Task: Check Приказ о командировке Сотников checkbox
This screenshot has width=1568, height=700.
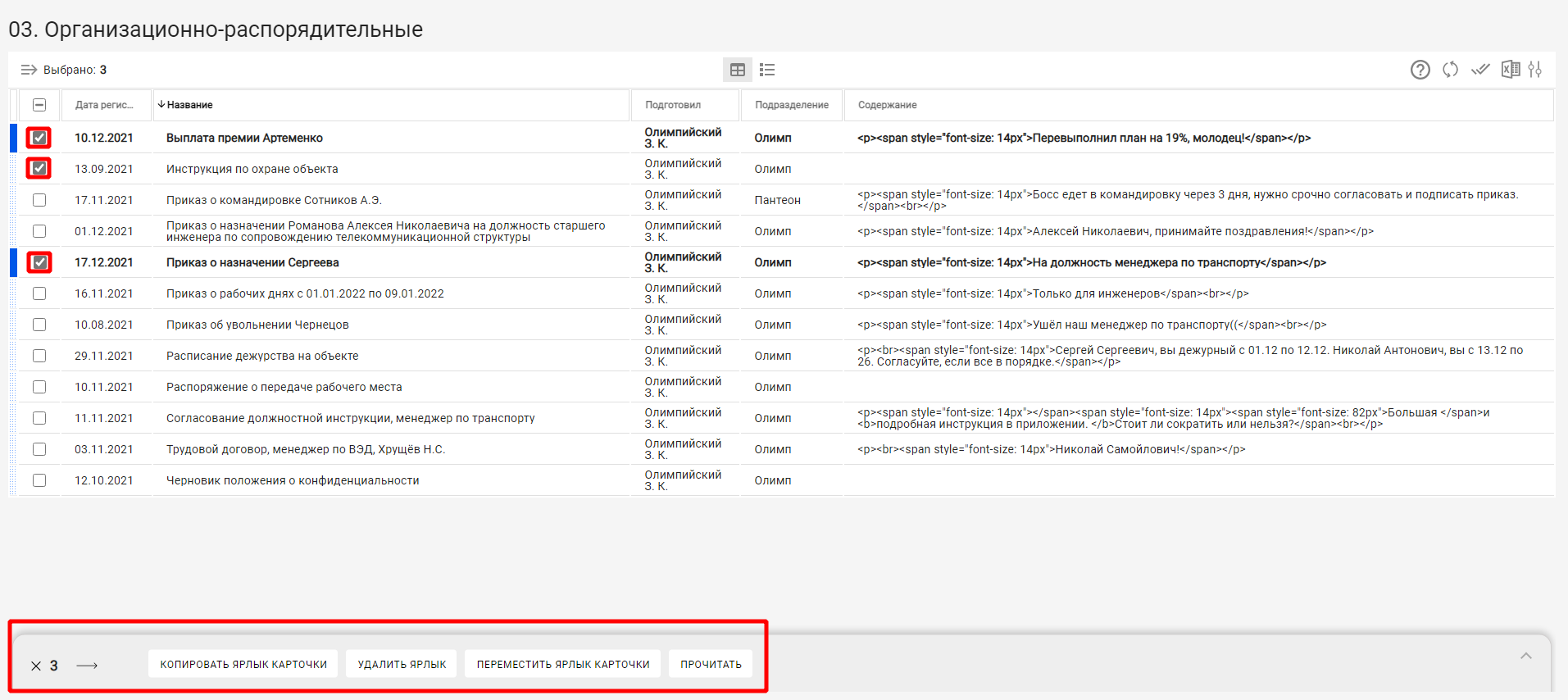Action: tap(39, 200)
